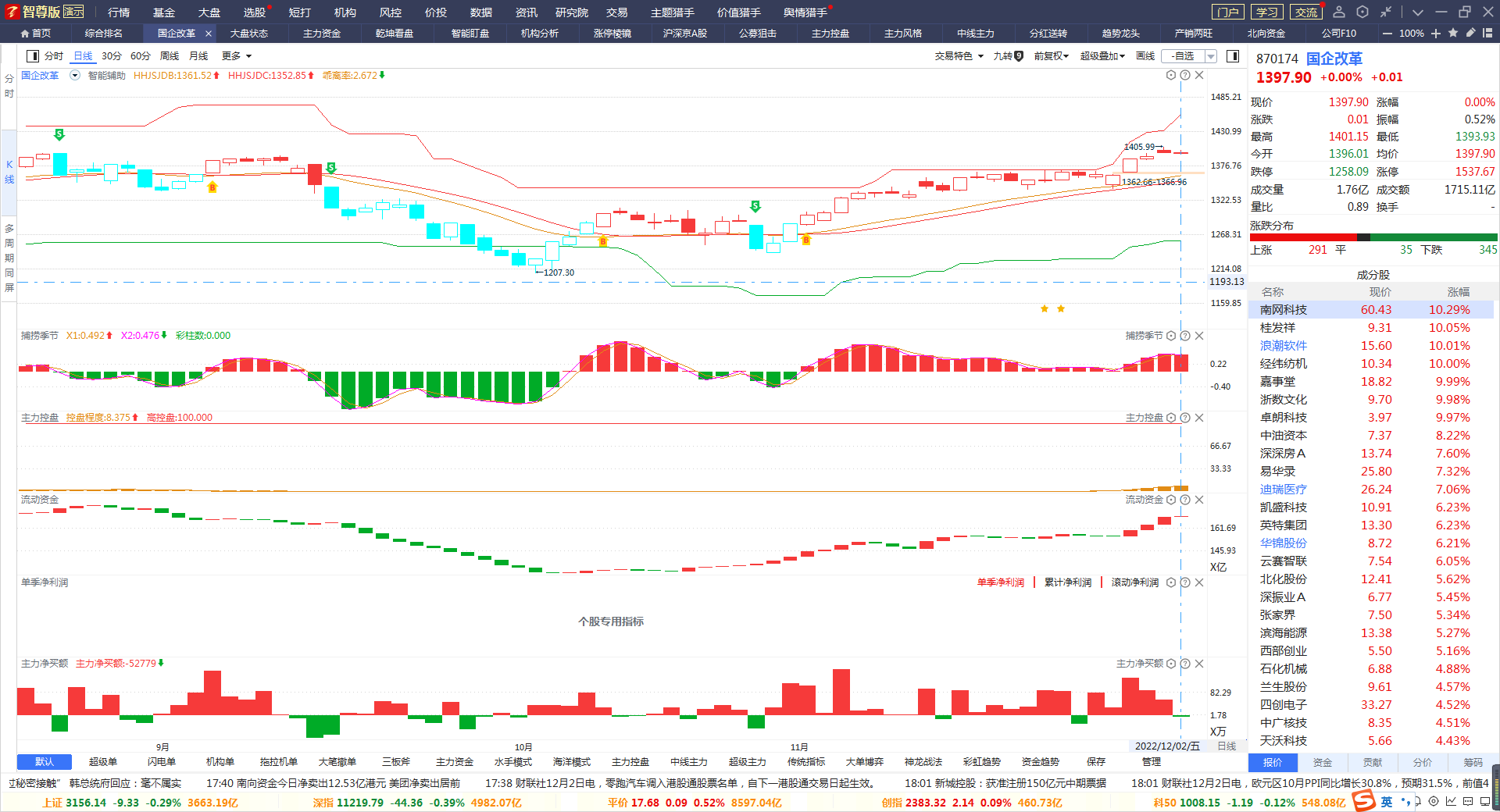Open the user account icon in title bar

click(x=1339, y=12)
